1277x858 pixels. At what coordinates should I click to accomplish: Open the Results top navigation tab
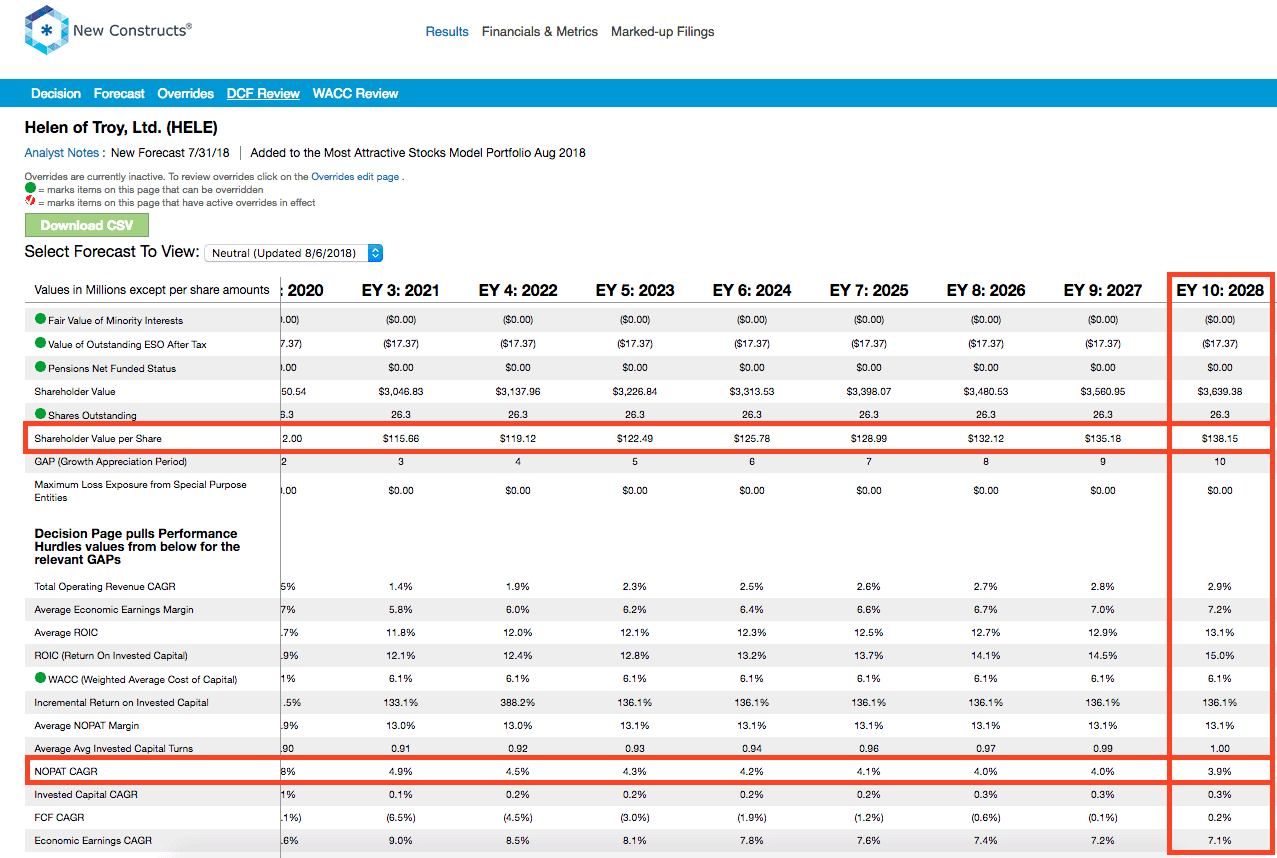(x=447, y=32)
